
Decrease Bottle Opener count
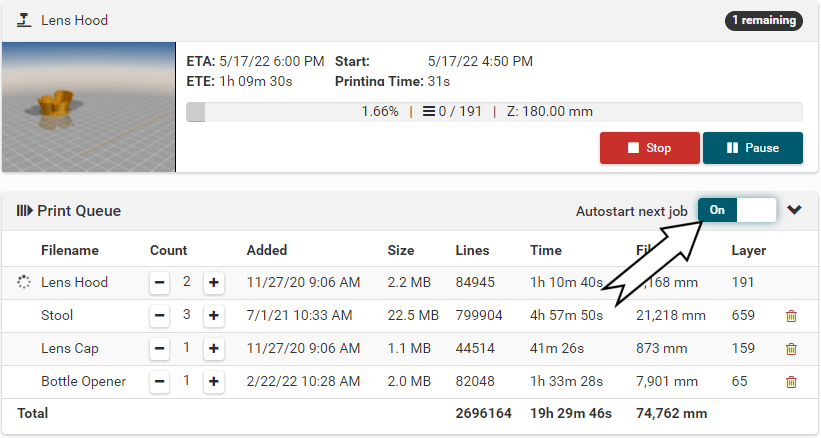click(160, 382)
